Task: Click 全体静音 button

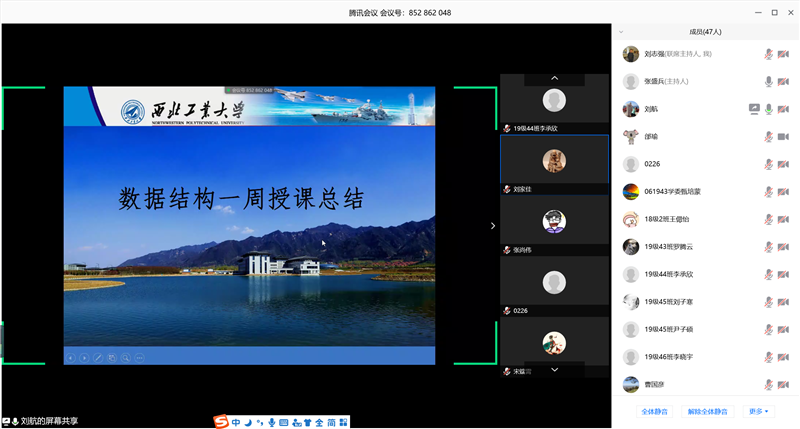Action: click(655, 411)
